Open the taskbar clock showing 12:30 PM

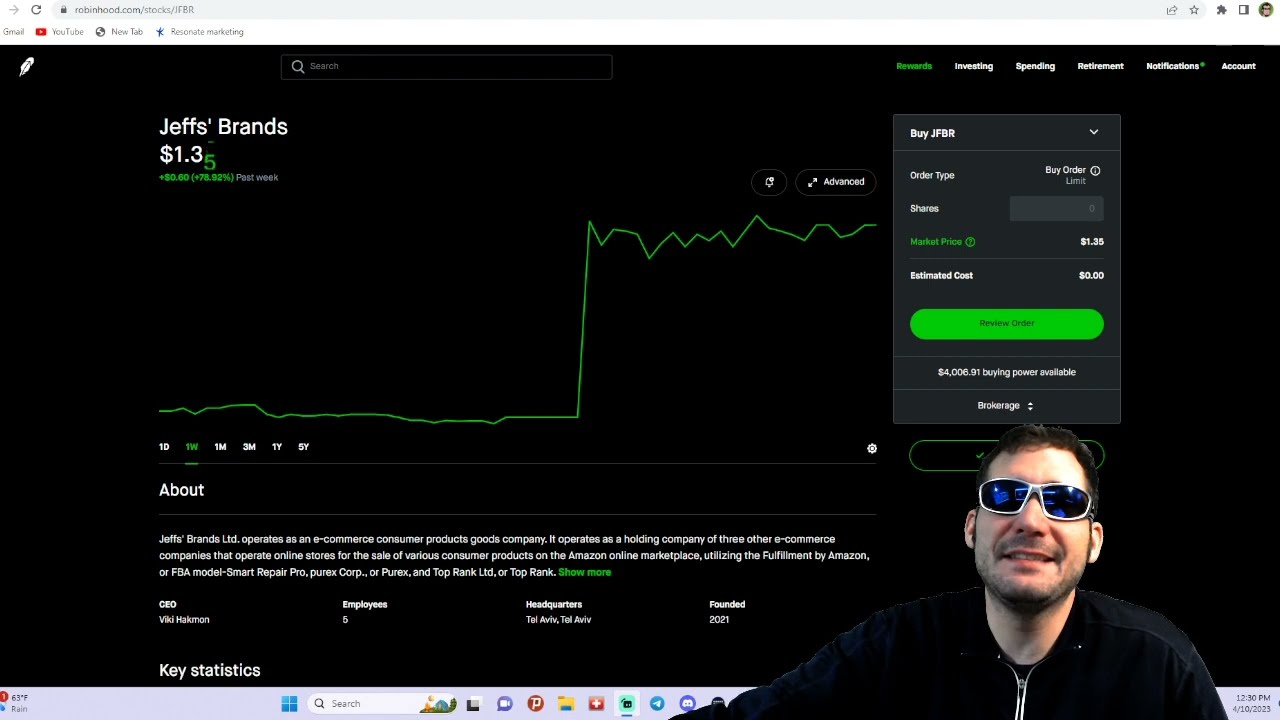click(1252, 703)
